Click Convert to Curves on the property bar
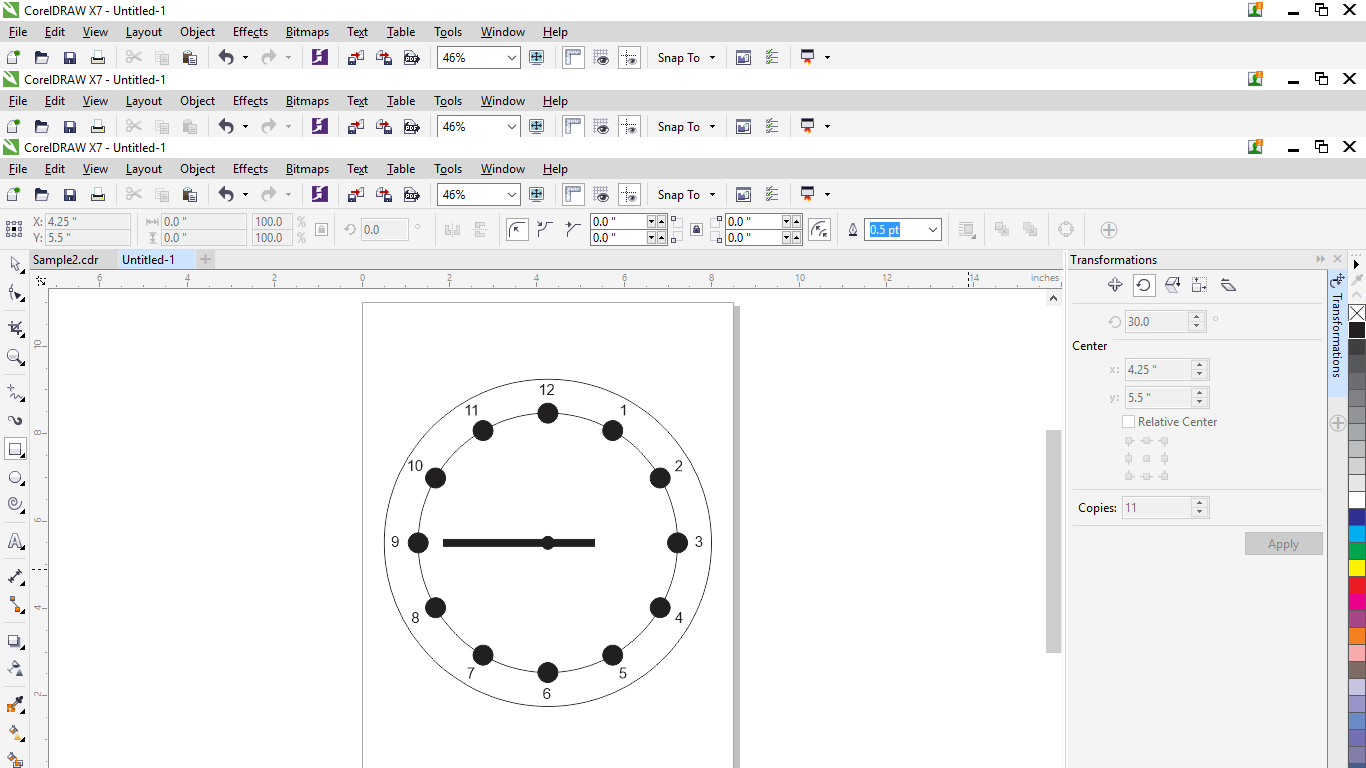The width and height of the screenshot is (1366, 768). pyautogui.click(x=1066, y=230)
